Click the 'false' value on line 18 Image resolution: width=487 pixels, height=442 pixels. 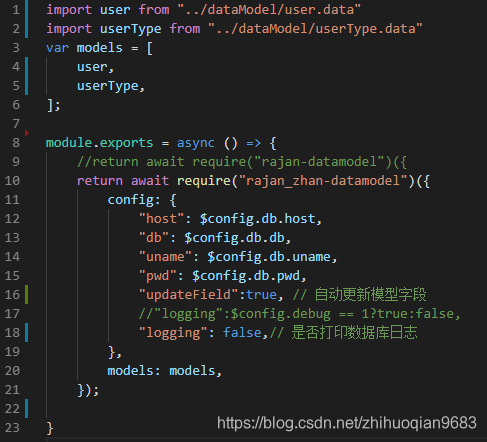[x=242, y=333]
